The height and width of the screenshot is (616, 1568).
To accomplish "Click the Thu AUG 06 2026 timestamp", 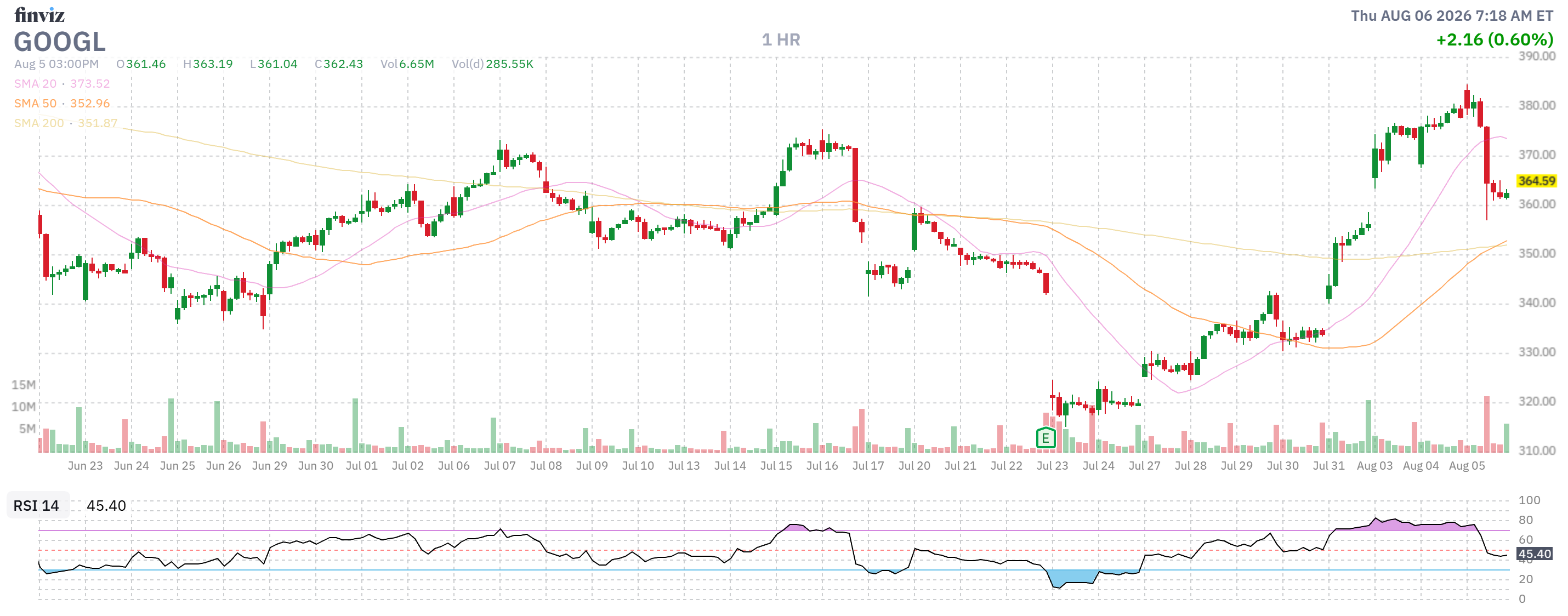I will (1452, 15).
